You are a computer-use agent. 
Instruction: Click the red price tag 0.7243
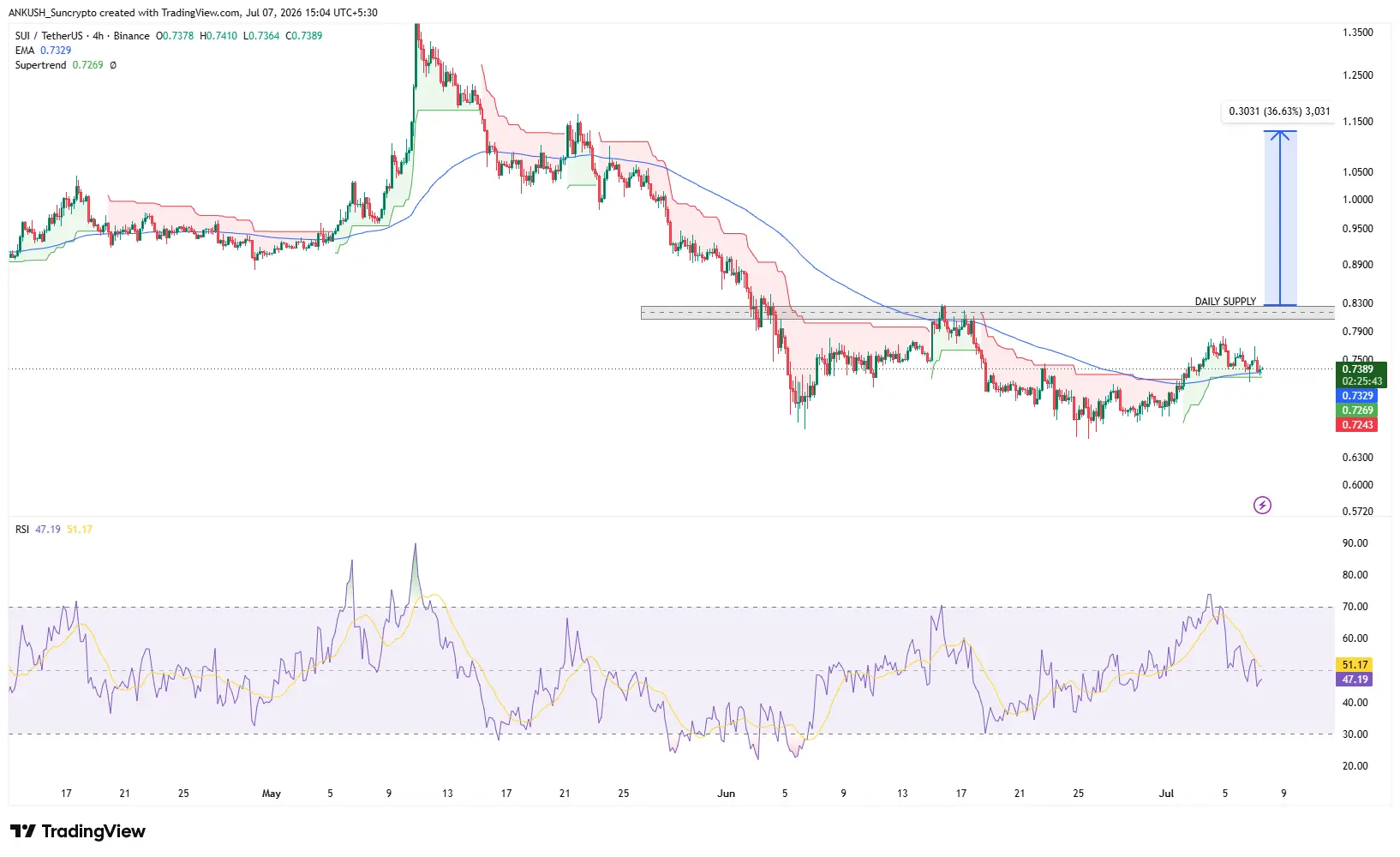point(1357,425)
